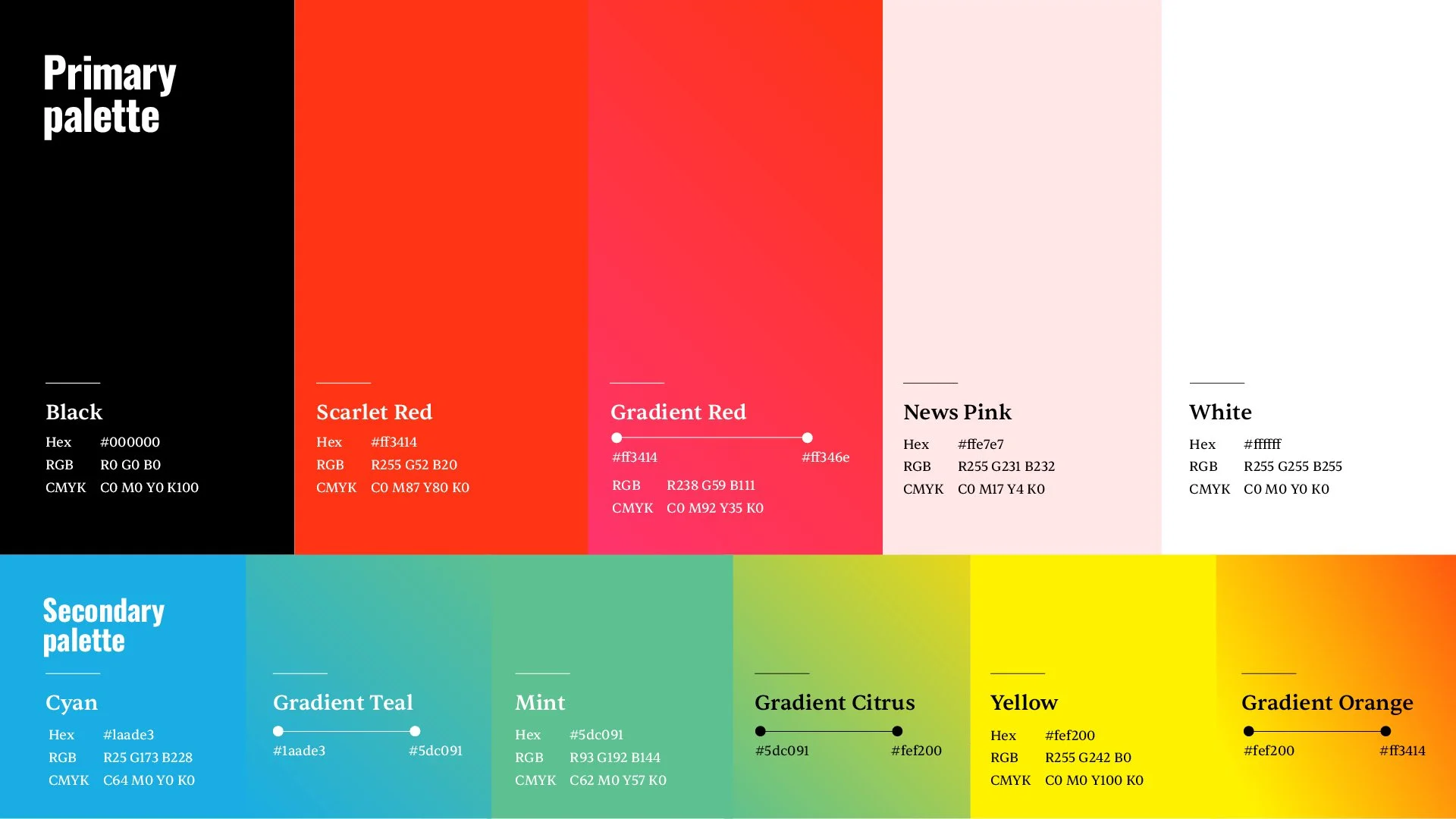Select the 'Gradient Teal' title
Screen dimensions: 1456x819
coord(343,703)
